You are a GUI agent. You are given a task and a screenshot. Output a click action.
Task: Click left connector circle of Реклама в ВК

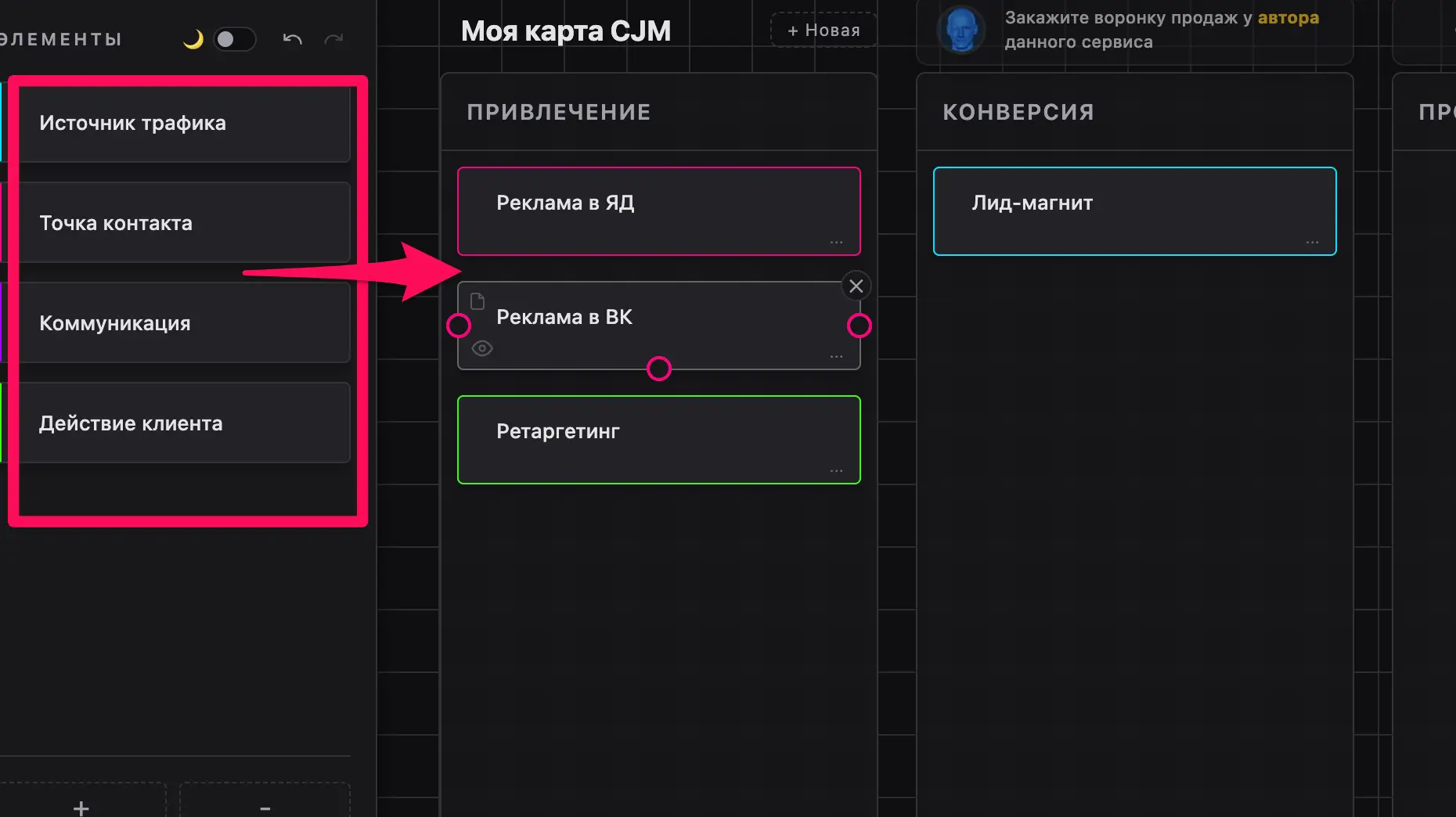click(x=459, y=326)
